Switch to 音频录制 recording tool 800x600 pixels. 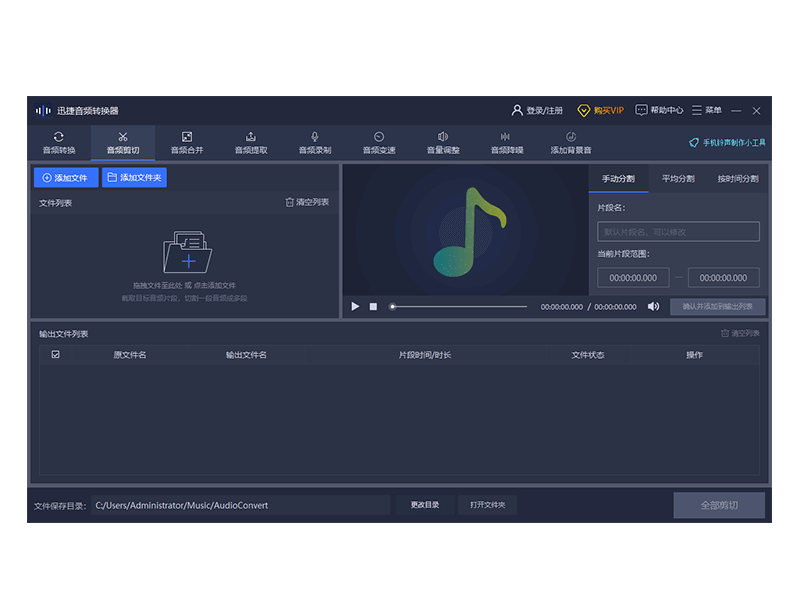pyautogui.click(x=315, y=142)
